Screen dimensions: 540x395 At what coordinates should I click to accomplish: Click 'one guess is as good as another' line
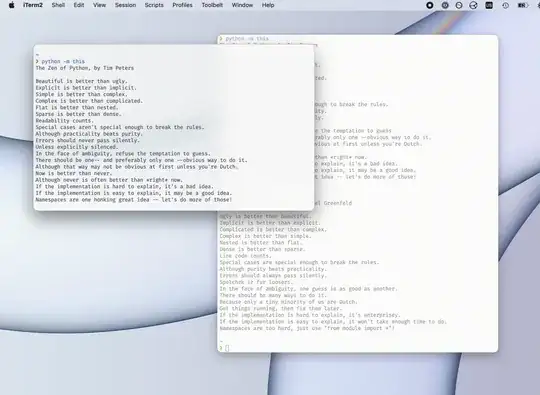coord(308,289)
